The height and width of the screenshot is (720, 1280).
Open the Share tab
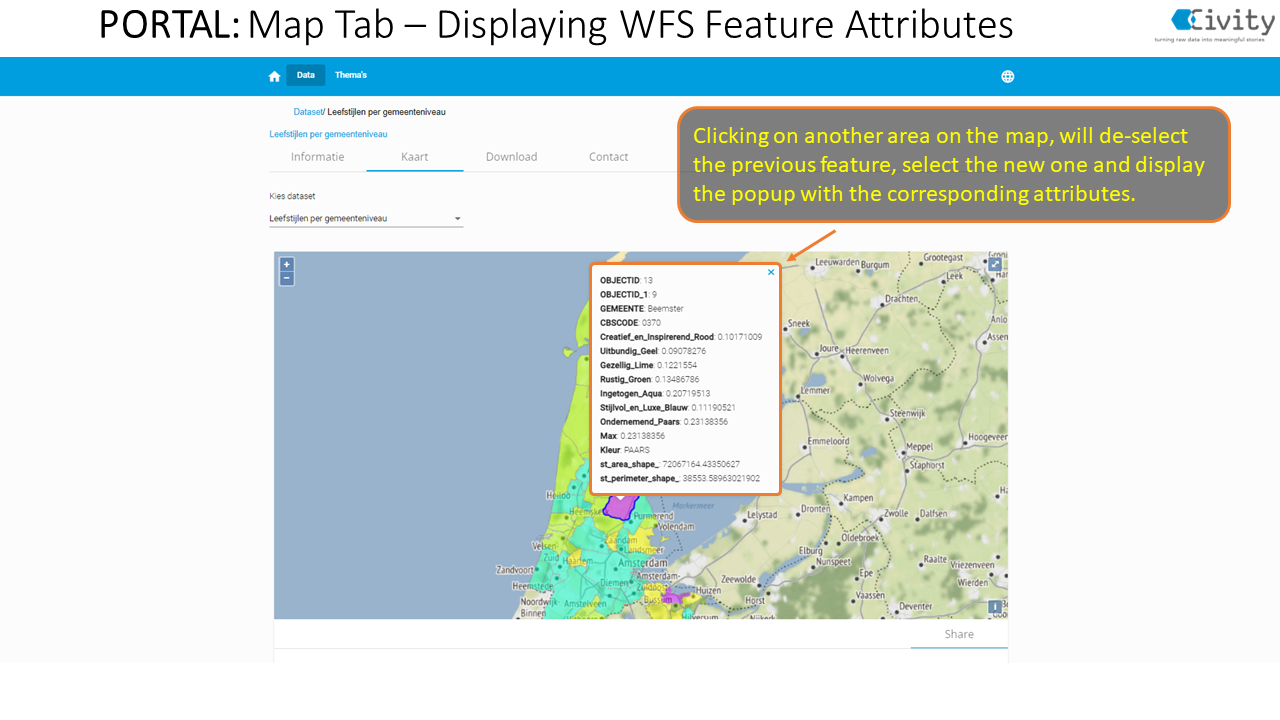(x=959, y=634)
